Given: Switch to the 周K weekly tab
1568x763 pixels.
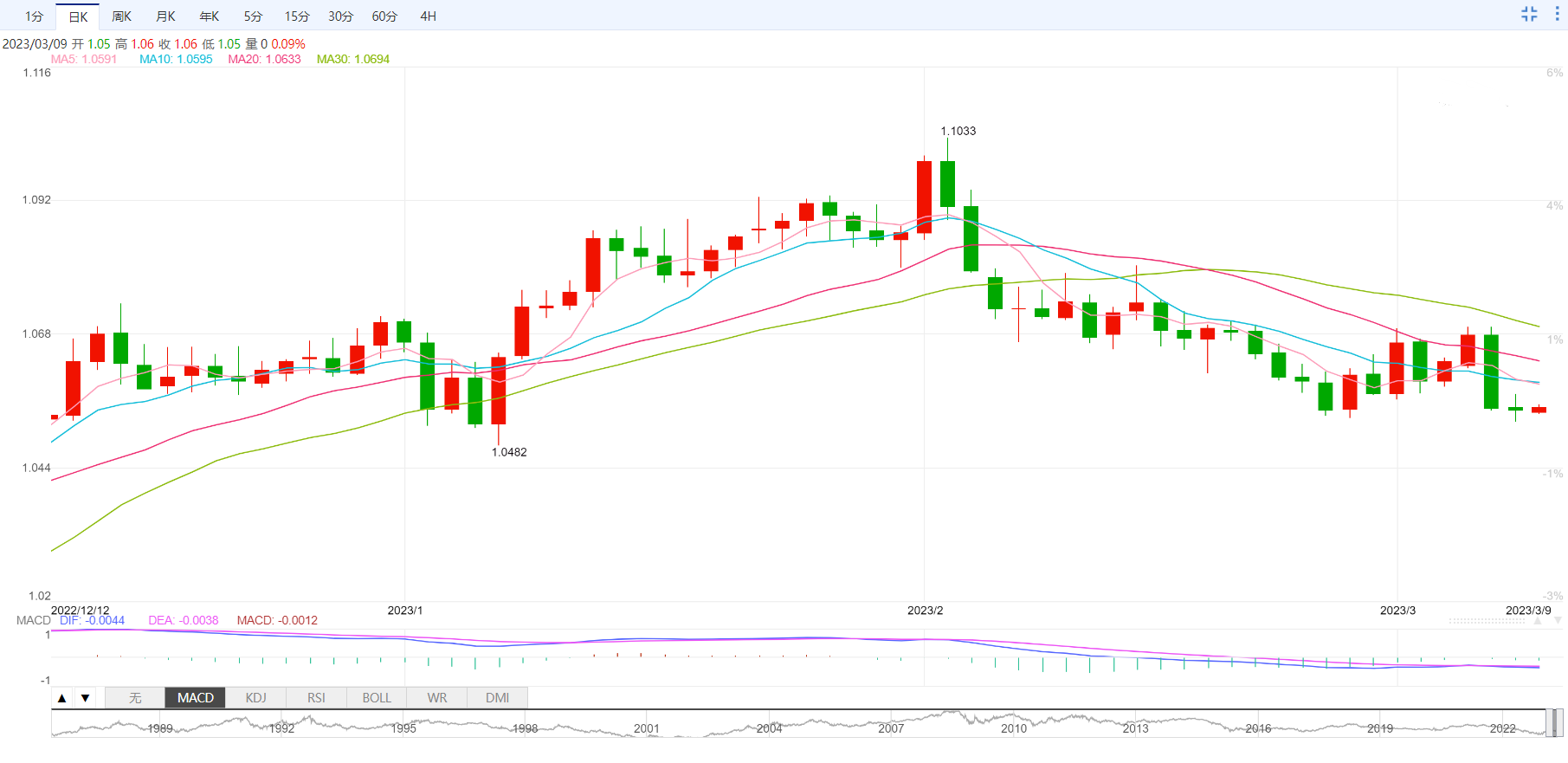Looking at the screenshot, I should [x=122, y=16].
